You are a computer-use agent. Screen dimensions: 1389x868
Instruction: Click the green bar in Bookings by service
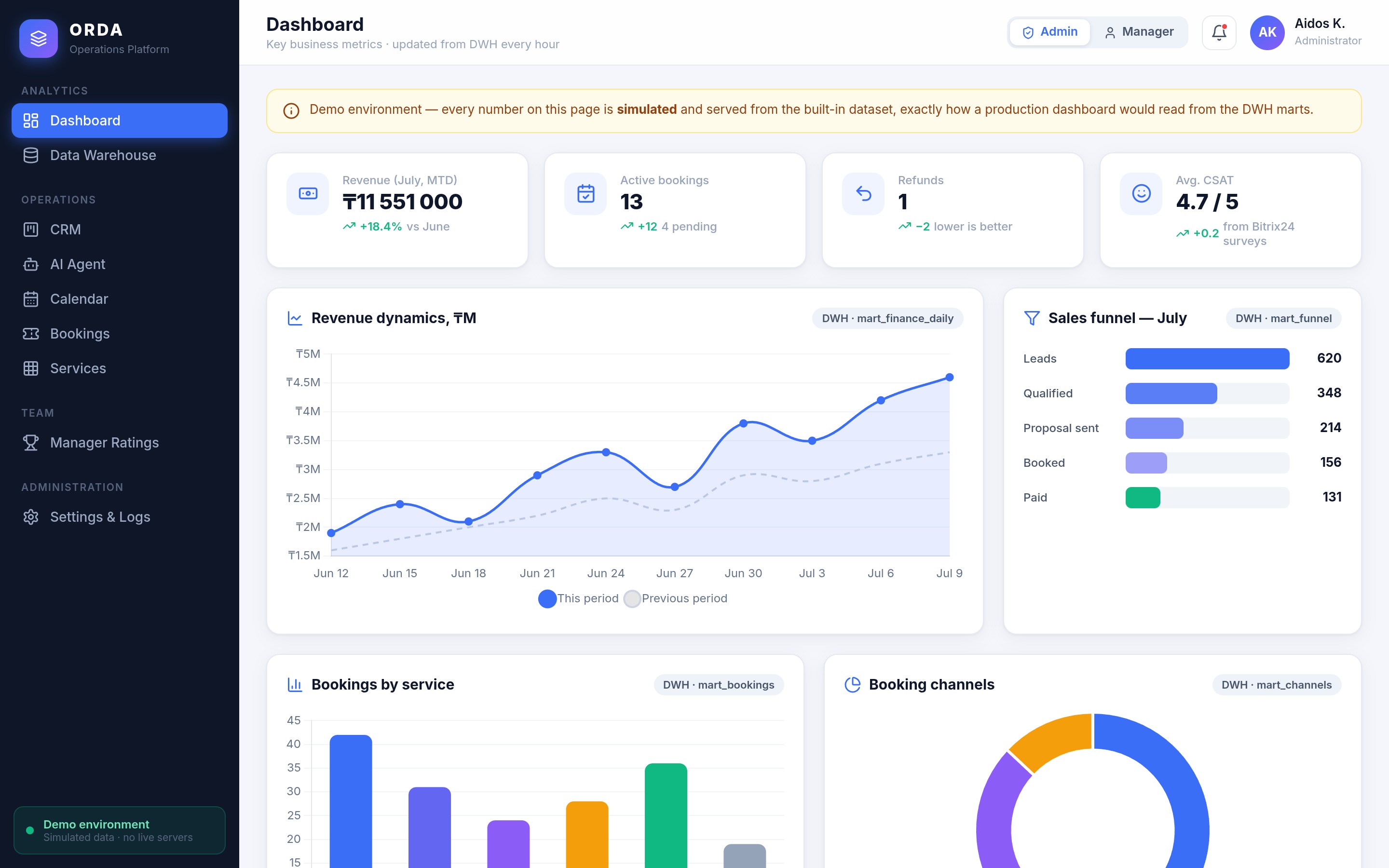666,816
